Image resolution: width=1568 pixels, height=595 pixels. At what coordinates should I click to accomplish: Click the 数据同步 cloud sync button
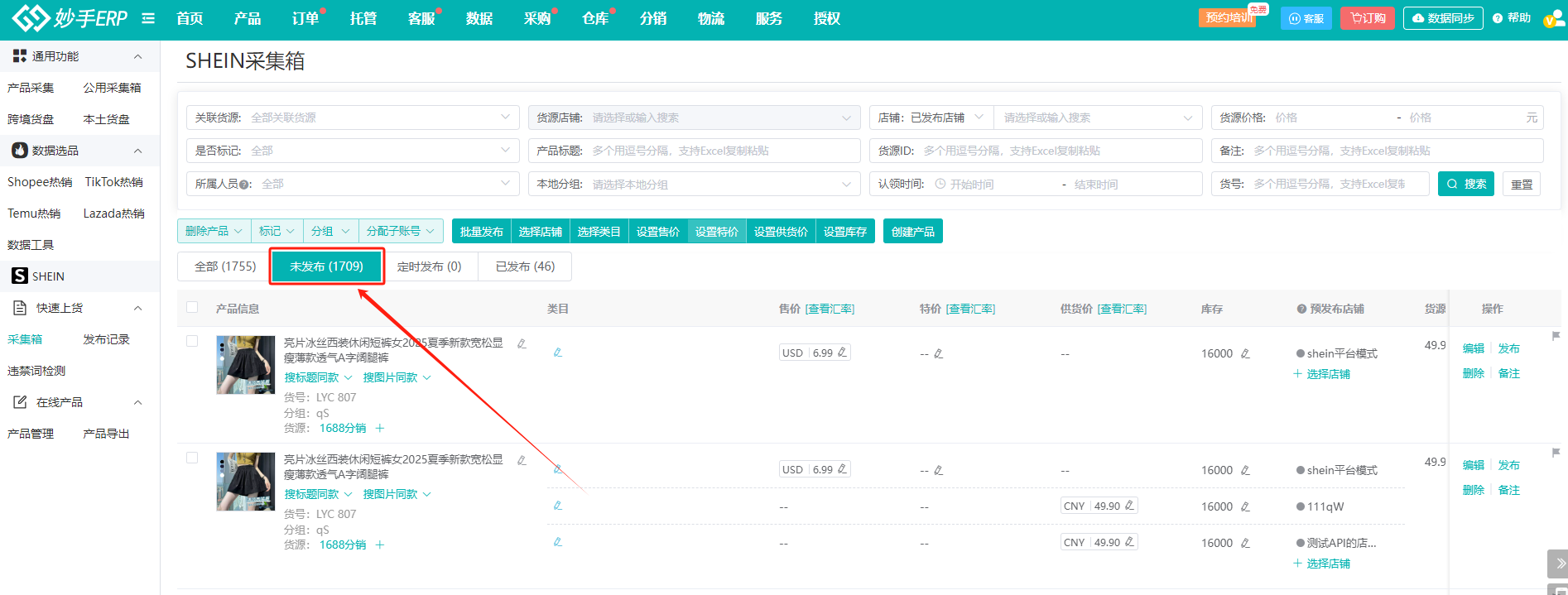(1443, 18)
